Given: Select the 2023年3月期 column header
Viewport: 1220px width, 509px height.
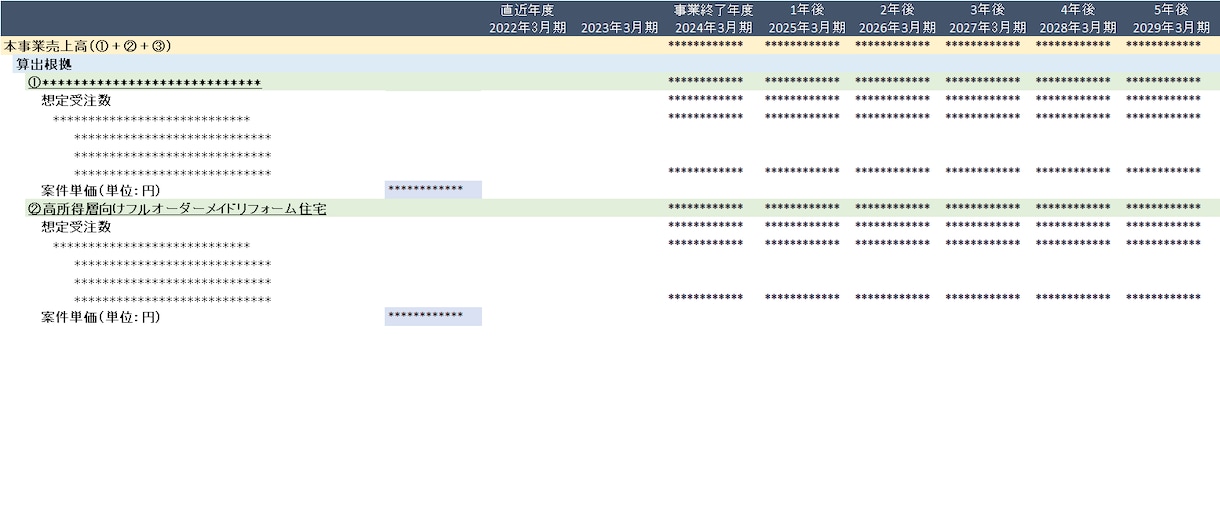Looking at the screenshot, I should (619, 27).
